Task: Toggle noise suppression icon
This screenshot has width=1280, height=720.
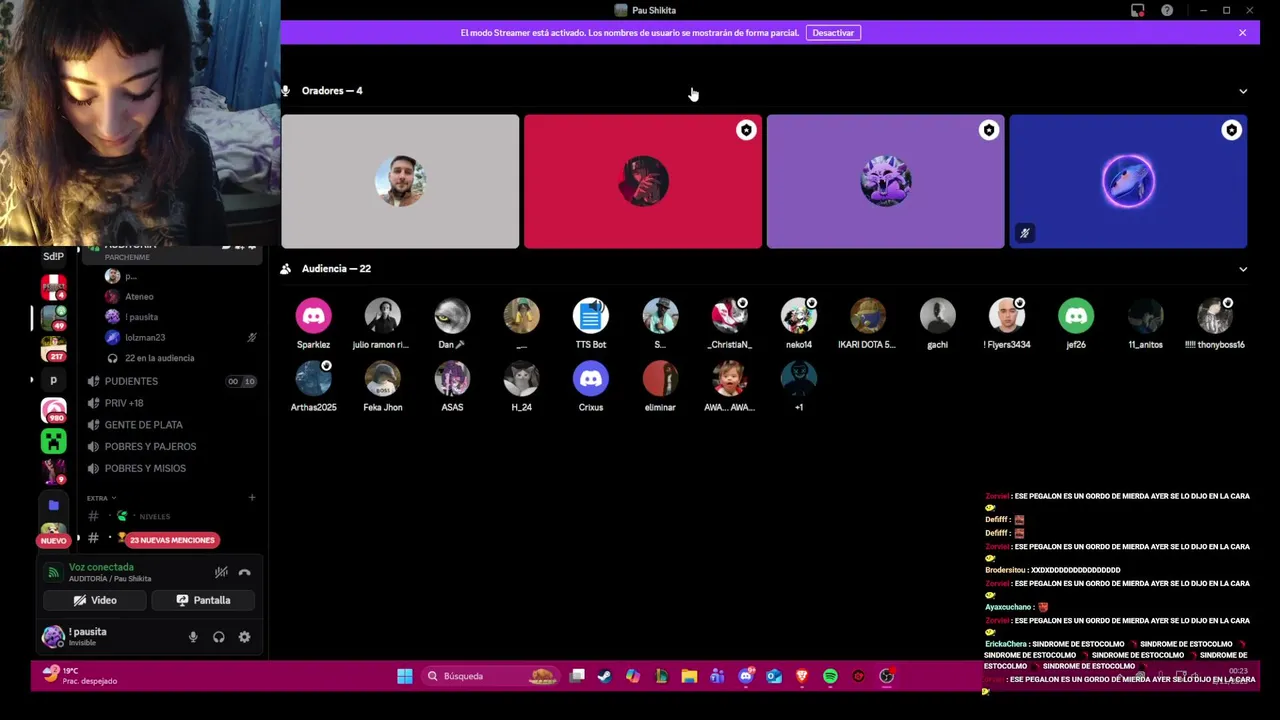Action: tap(221, 572)
